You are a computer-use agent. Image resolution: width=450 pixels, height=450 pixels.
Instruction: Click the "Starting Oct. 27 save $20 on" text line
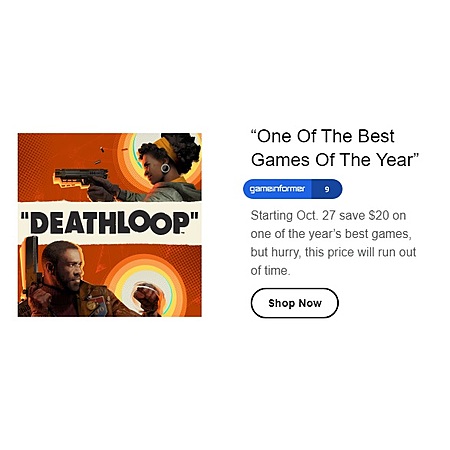tap(328, 215)
